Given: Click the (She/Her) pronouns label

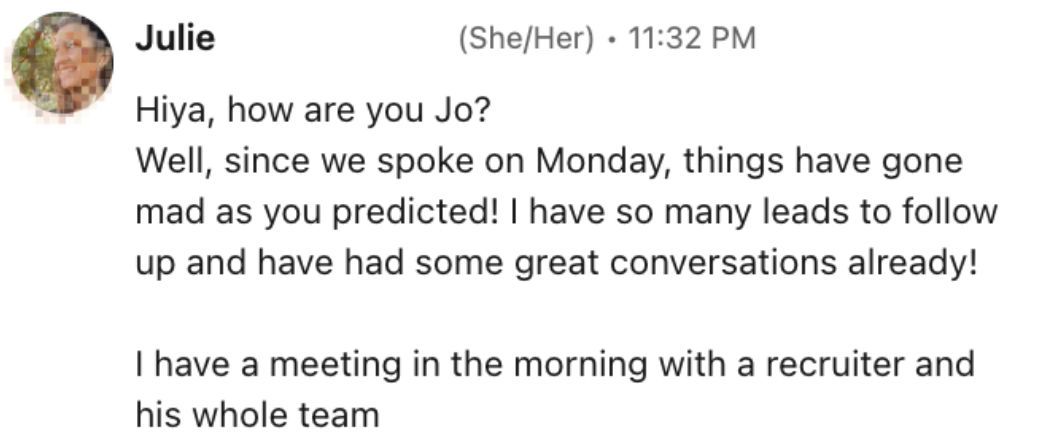Looking at the screenshot, I should coord(524,39).
